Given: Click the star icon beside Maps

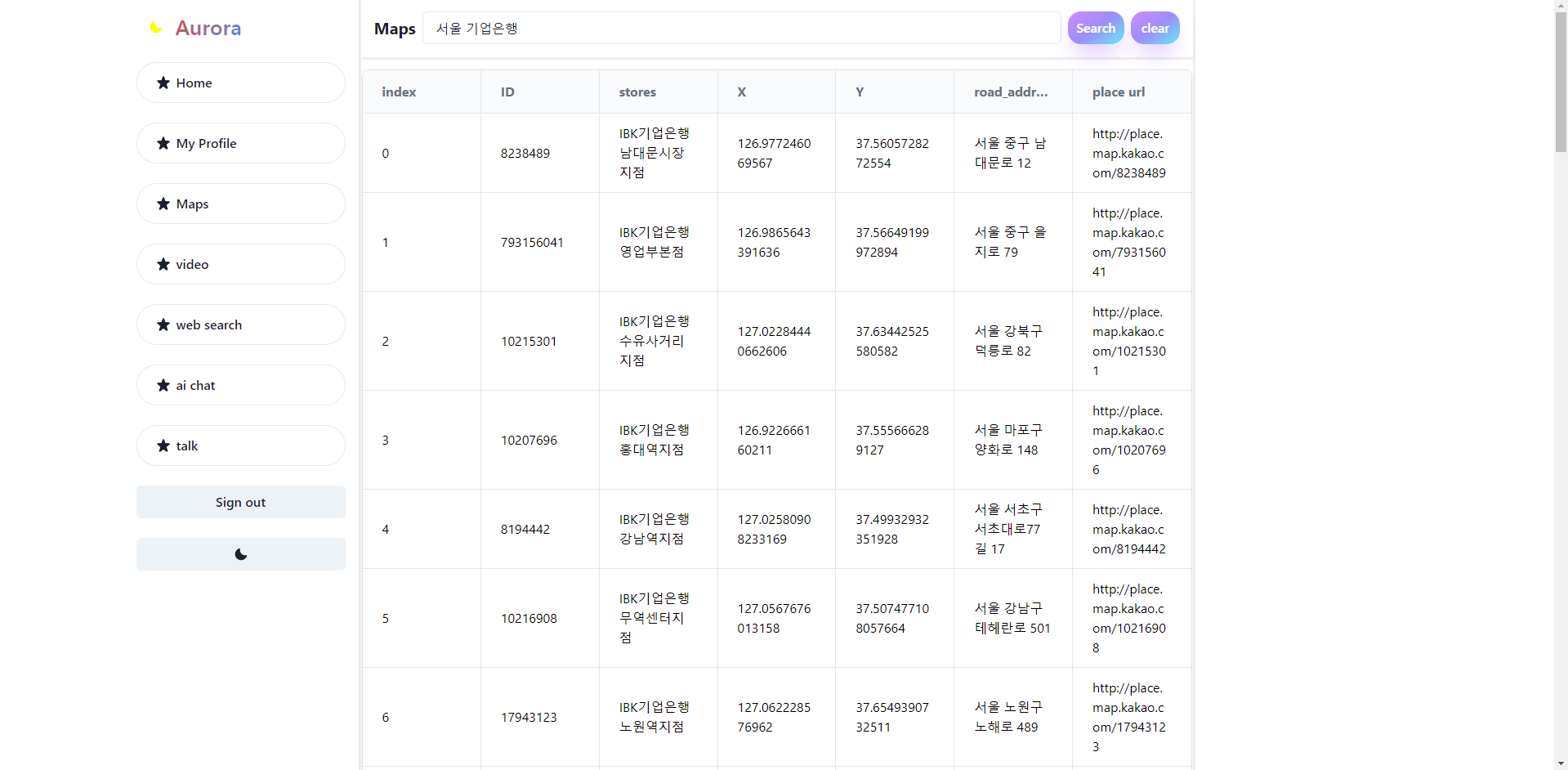Looking at the screenshot, I should [x=163, y=204].
